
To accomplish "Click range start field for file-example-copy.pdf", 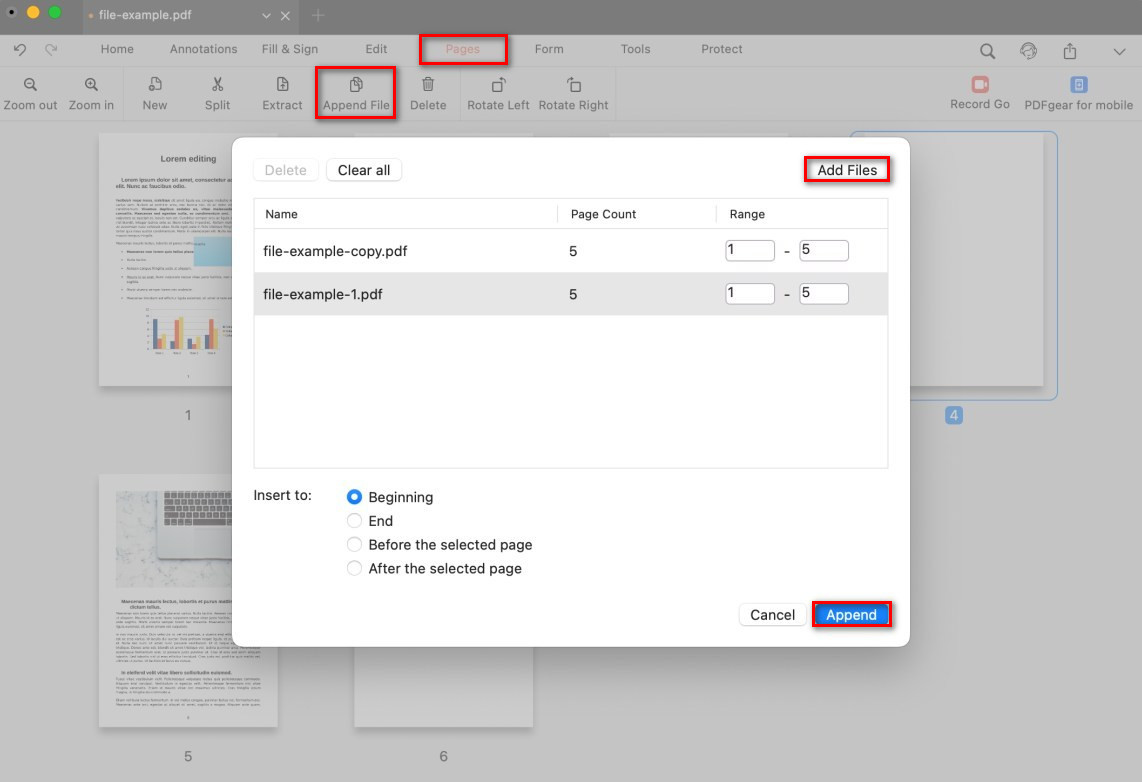I will 750,251.
